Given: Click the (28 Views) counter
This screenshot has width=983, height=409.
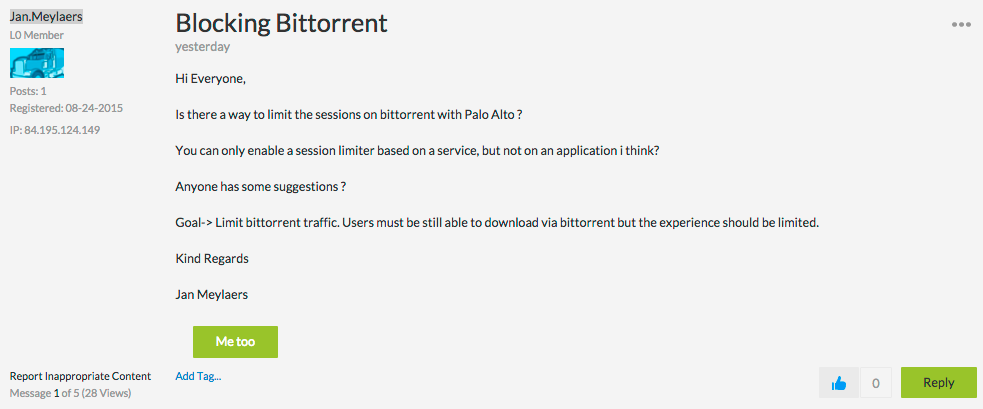Looking at the screenshot, I should point(103,393).
